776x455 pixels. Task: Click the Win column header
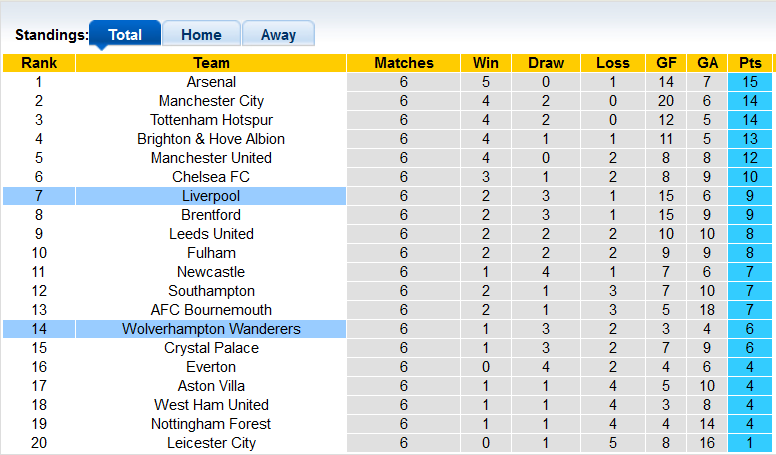coord(486,63)
